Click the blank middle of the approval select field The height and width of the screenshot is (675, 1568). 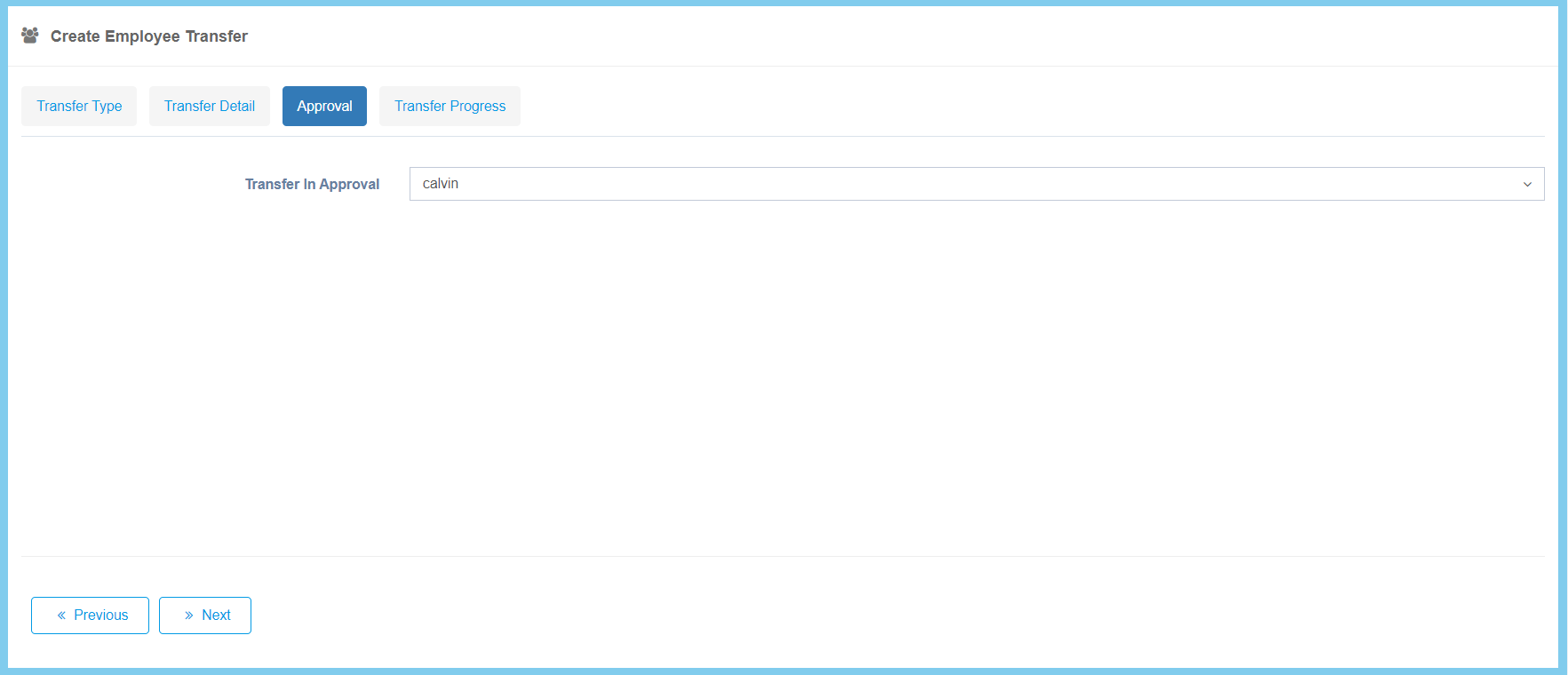[888, 184]
